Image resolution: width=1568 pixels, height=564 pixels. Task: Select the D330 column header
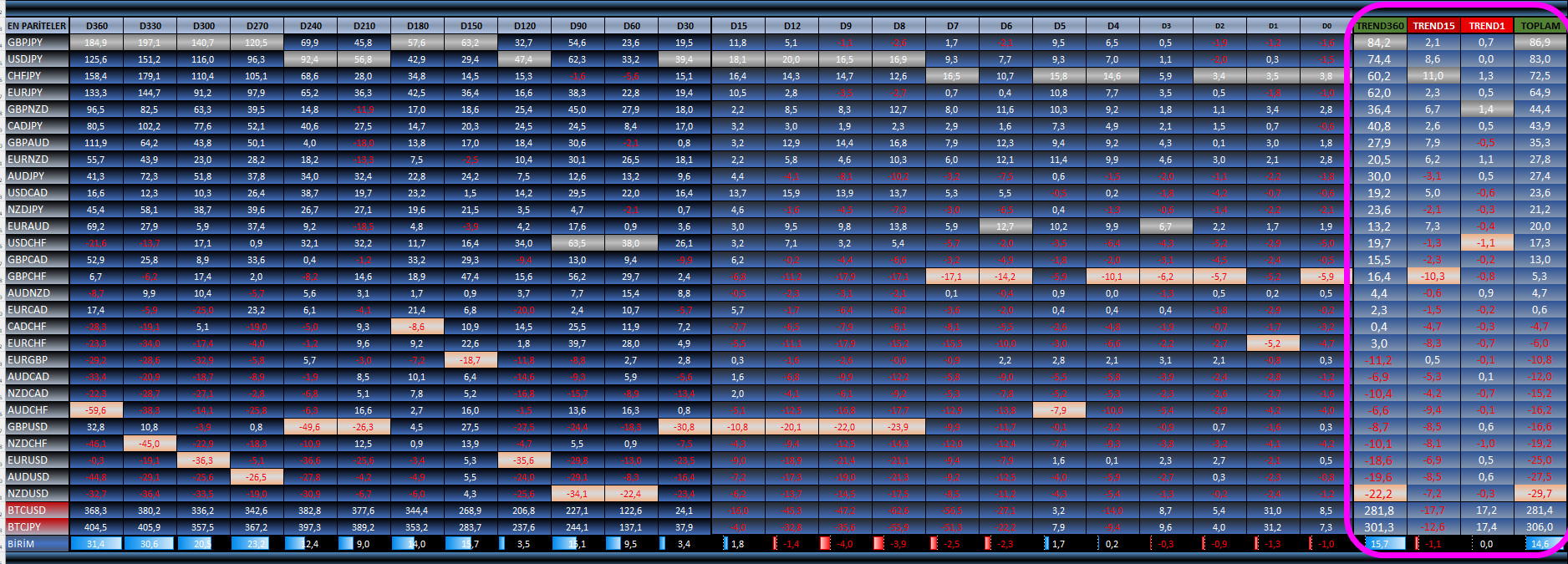150,26
